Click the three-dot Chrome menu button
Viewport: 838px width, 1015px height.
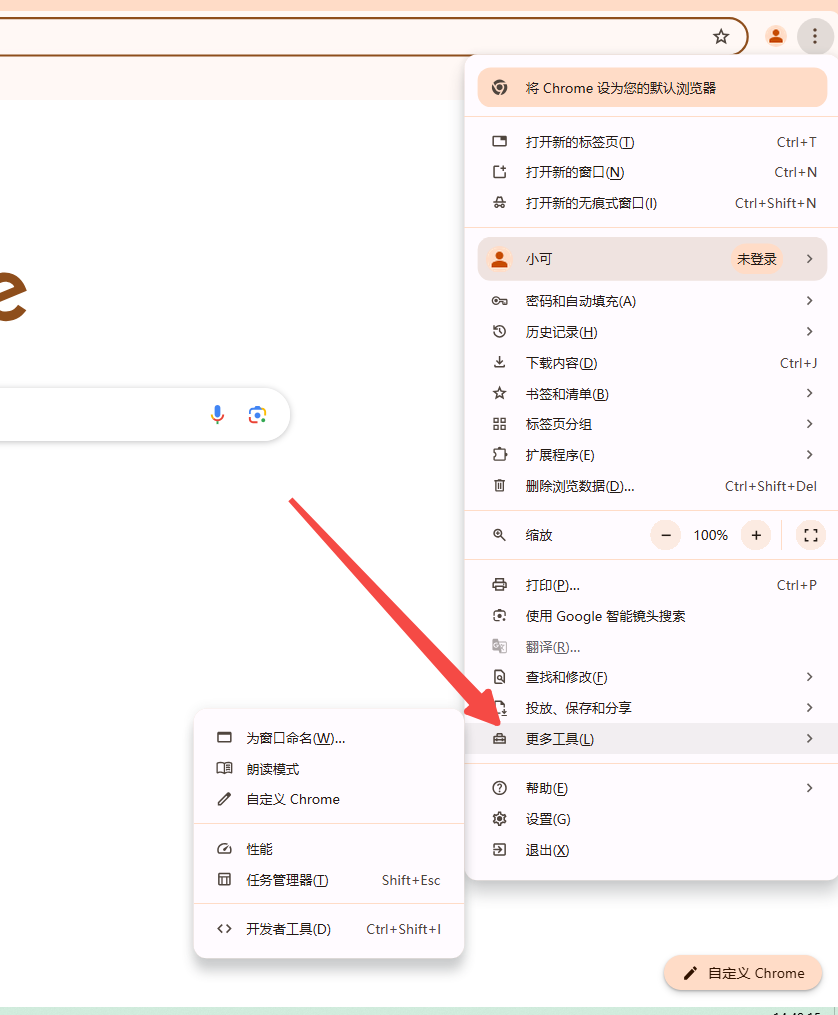(x=815, y=36)
